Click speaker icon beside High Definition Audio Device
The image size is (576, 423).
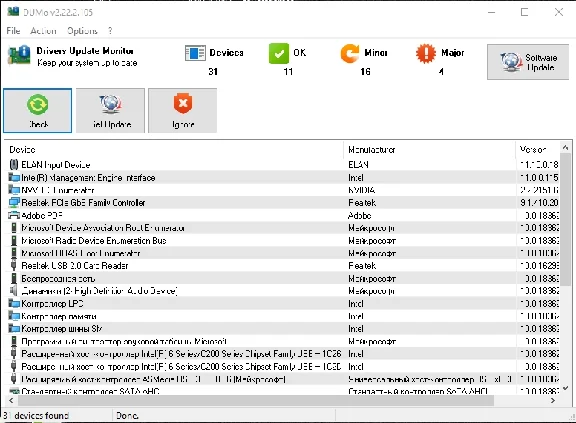[14, 291]
